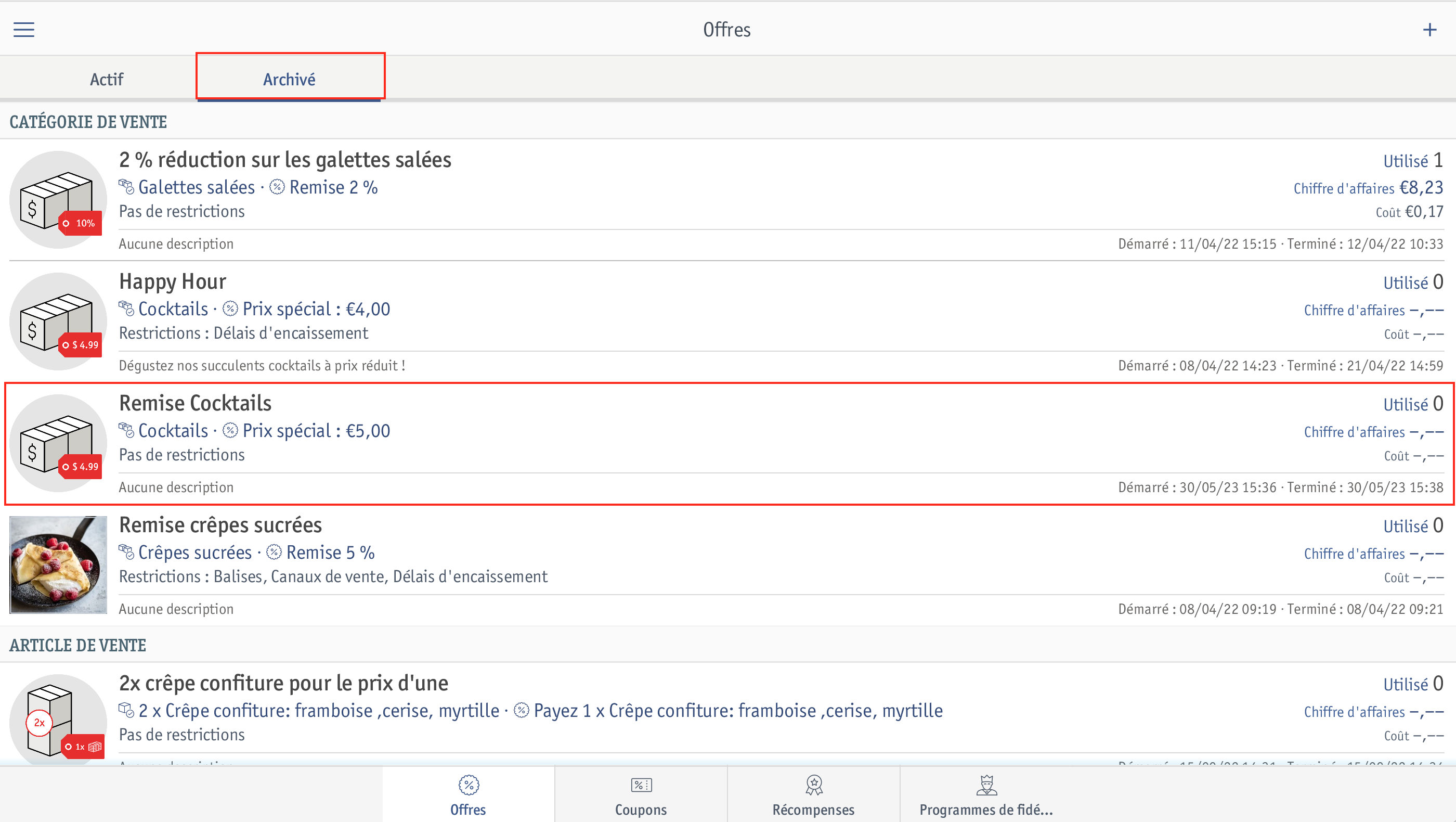Click 'ARTICLE DE VENTE' section header
Screen dimensions: 1456x822
(x=78, y=646)
